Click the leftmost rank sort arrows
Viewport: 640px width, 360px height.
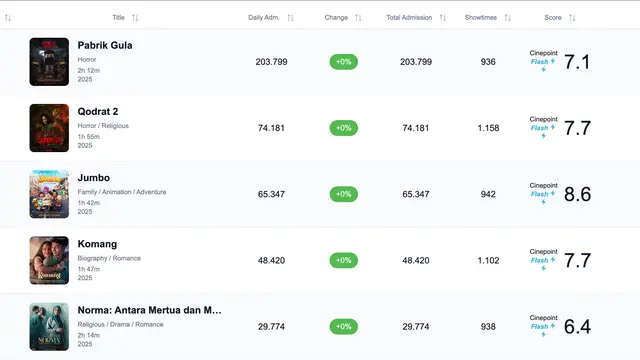[8, 18]
